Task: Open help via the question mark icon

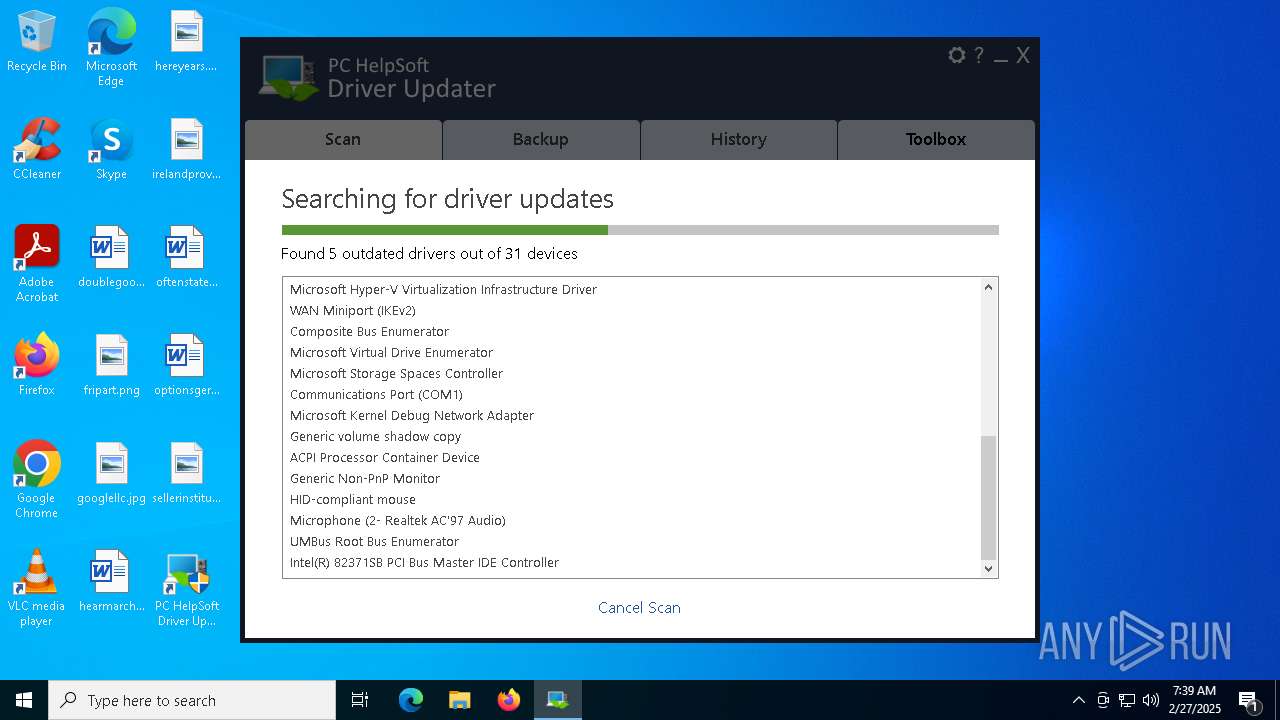Action: (x=979, y=56)
